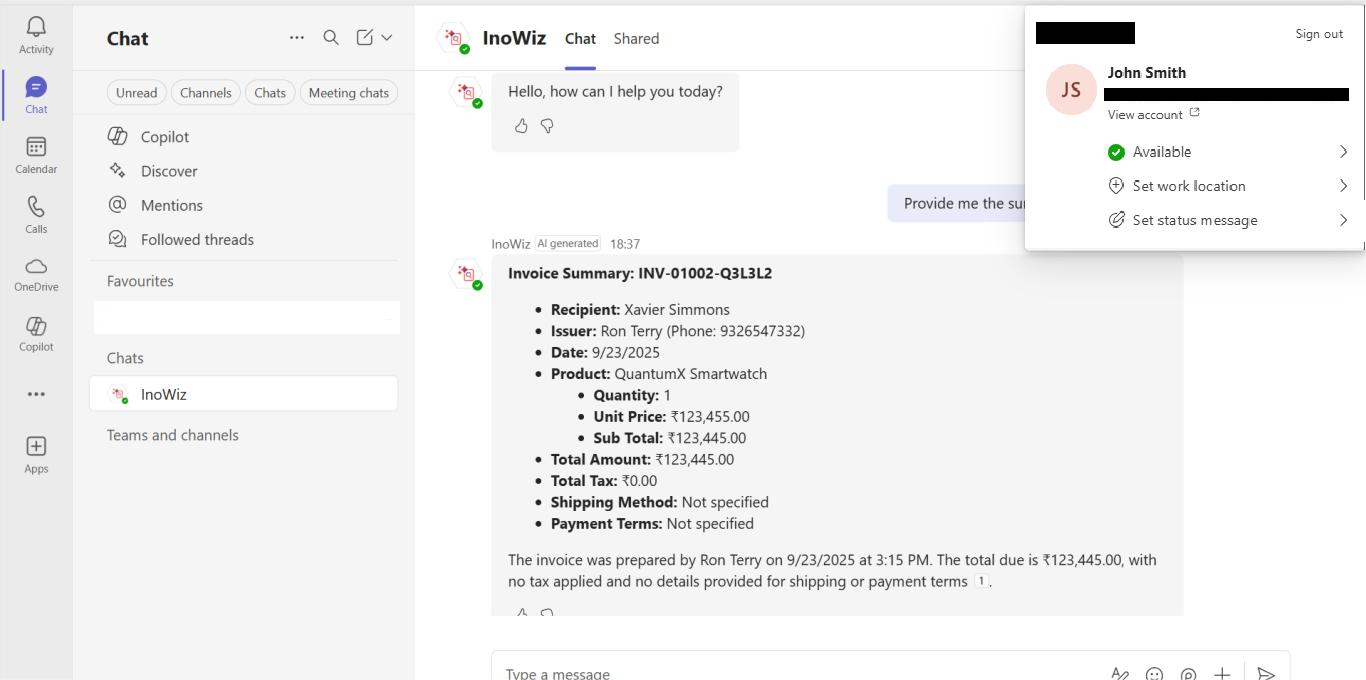Open the Activity feed in sidebar
1366x680 pixels.
(x=36, y=35)
